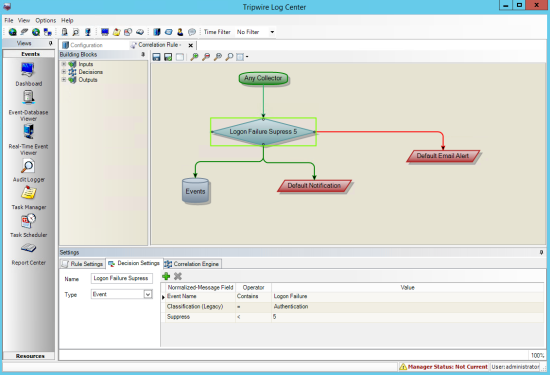550x375 pixels.
Task: Select the Classification (Legacy) row
Action: coord(353,307)
